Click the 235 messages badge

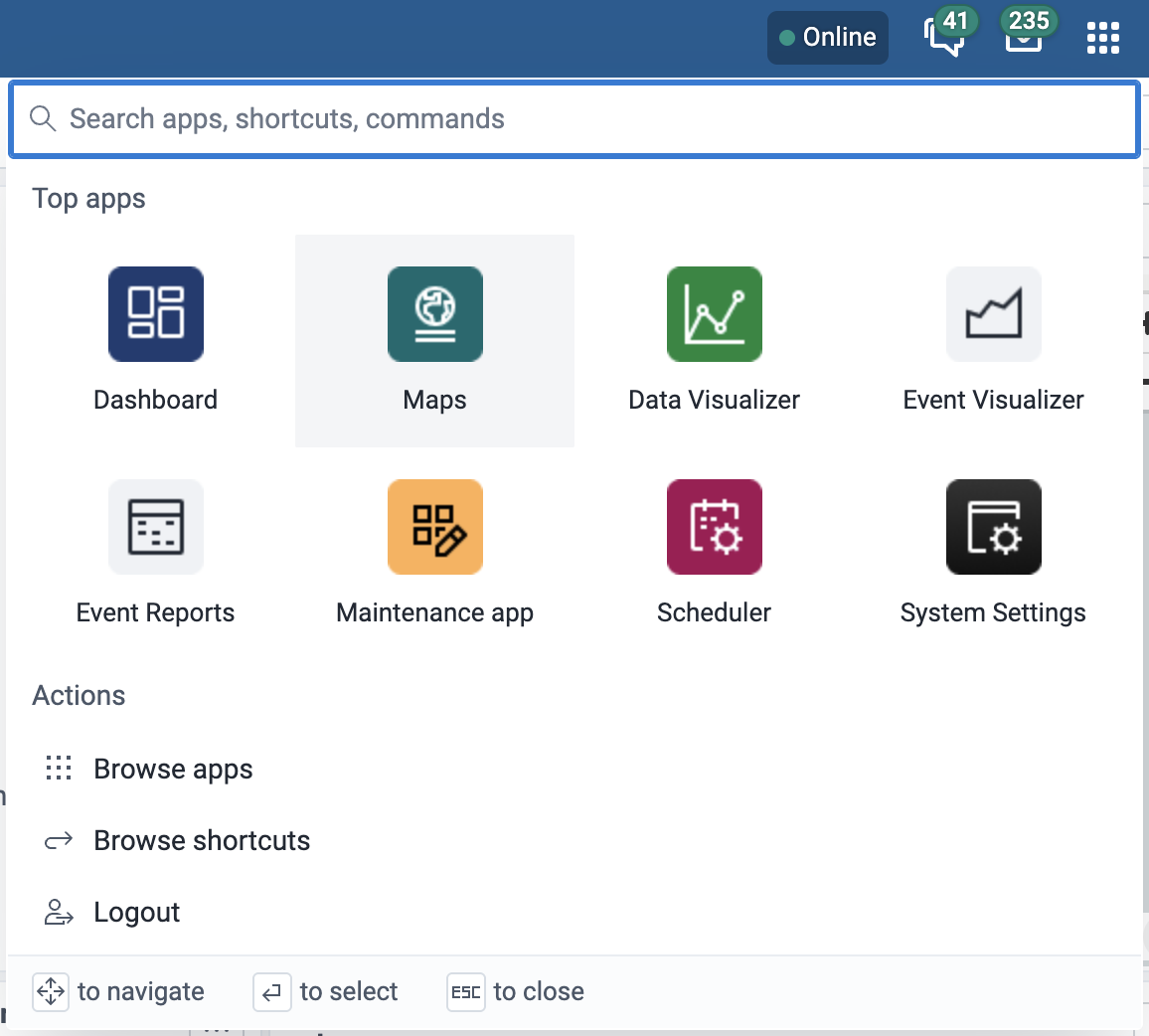click(1029, 19)
